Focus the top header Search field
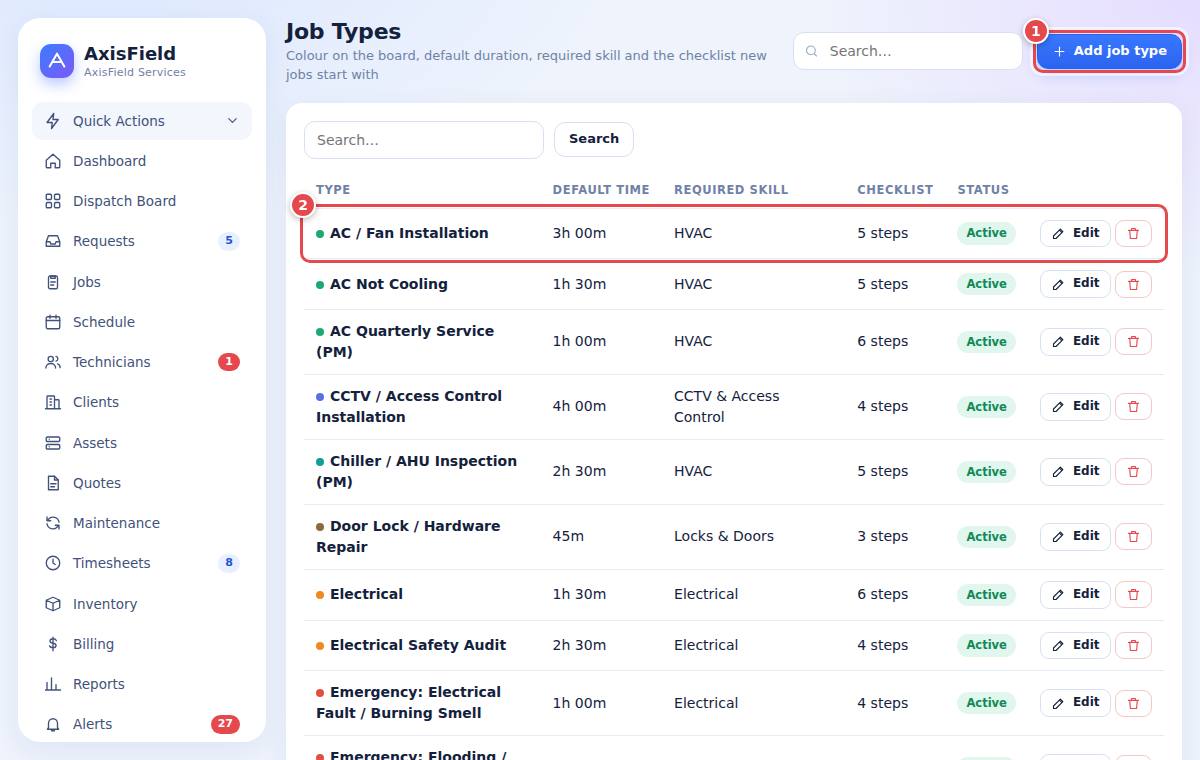This screenshot has width=1200, height=760. pos(908,51)
